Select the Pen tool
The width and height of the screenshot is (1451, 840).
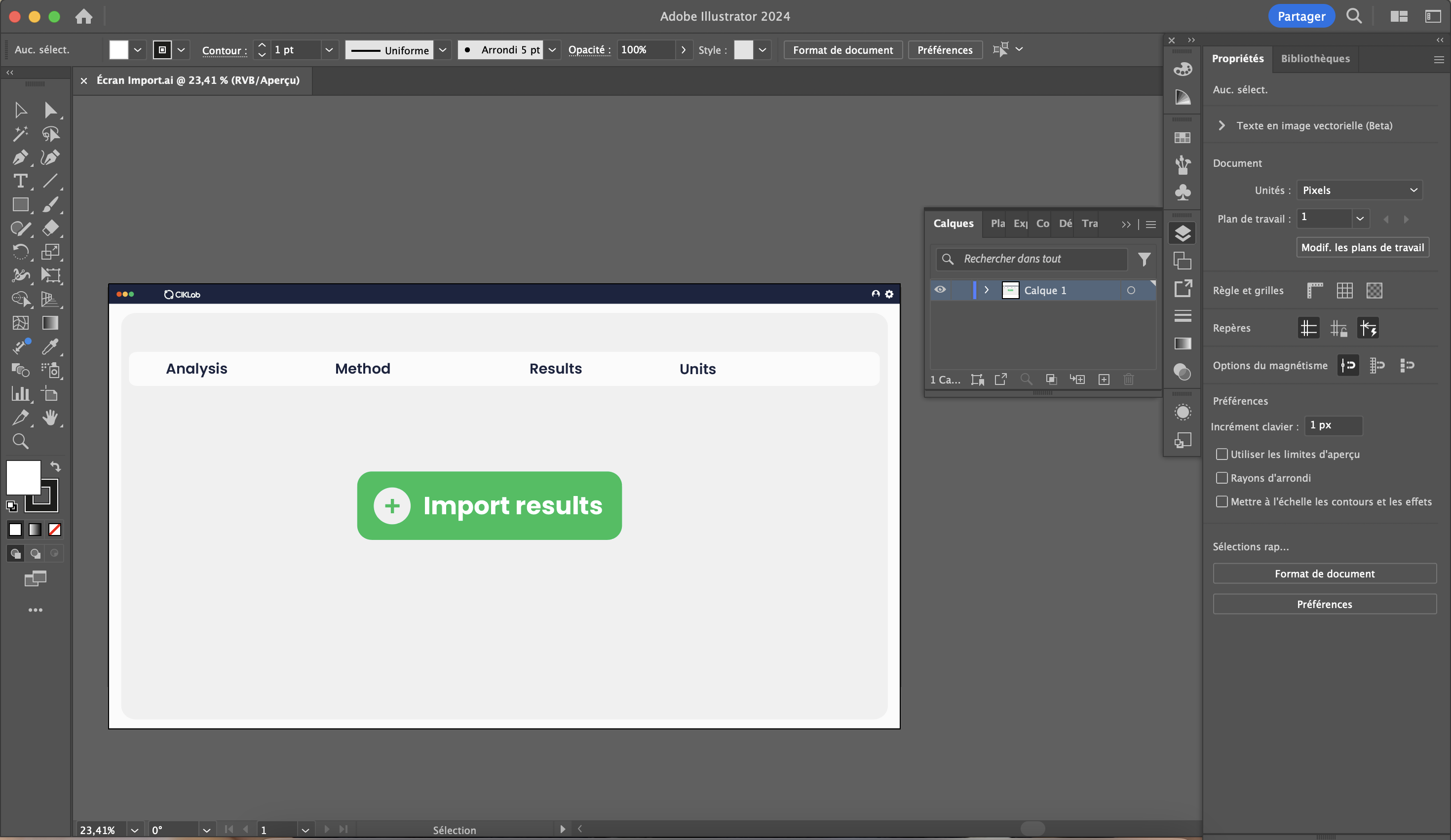click(21, 158)
